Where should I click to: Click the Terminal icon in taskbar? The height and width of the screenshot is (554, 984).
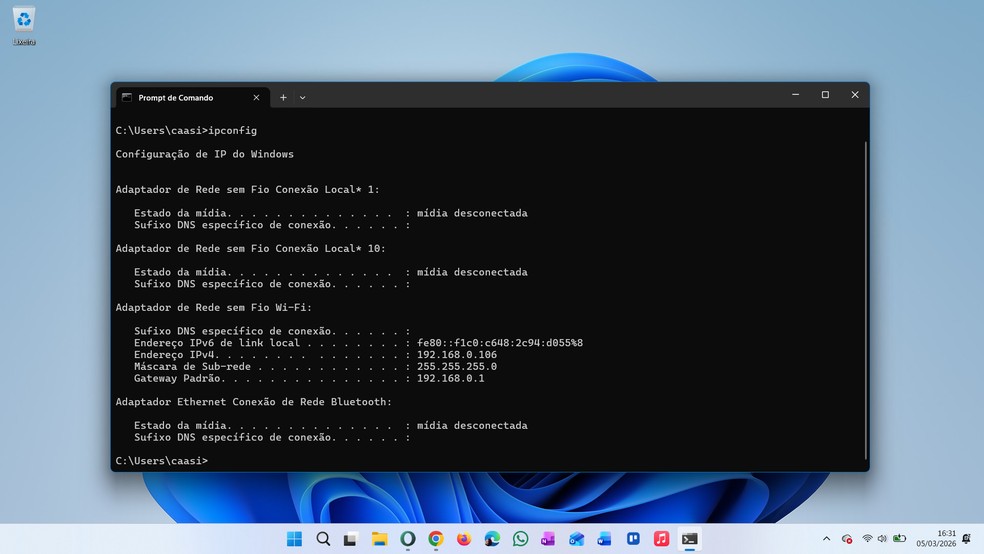(690, 539)
